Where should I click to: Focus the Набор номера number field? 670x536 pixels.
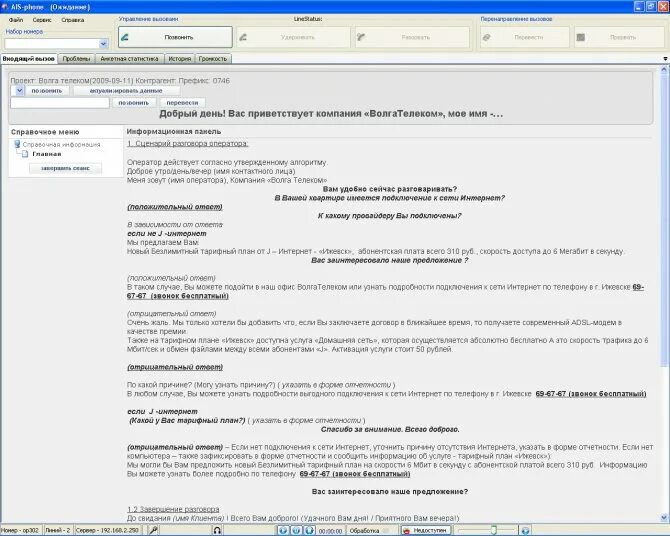click(x=52, y=44)
